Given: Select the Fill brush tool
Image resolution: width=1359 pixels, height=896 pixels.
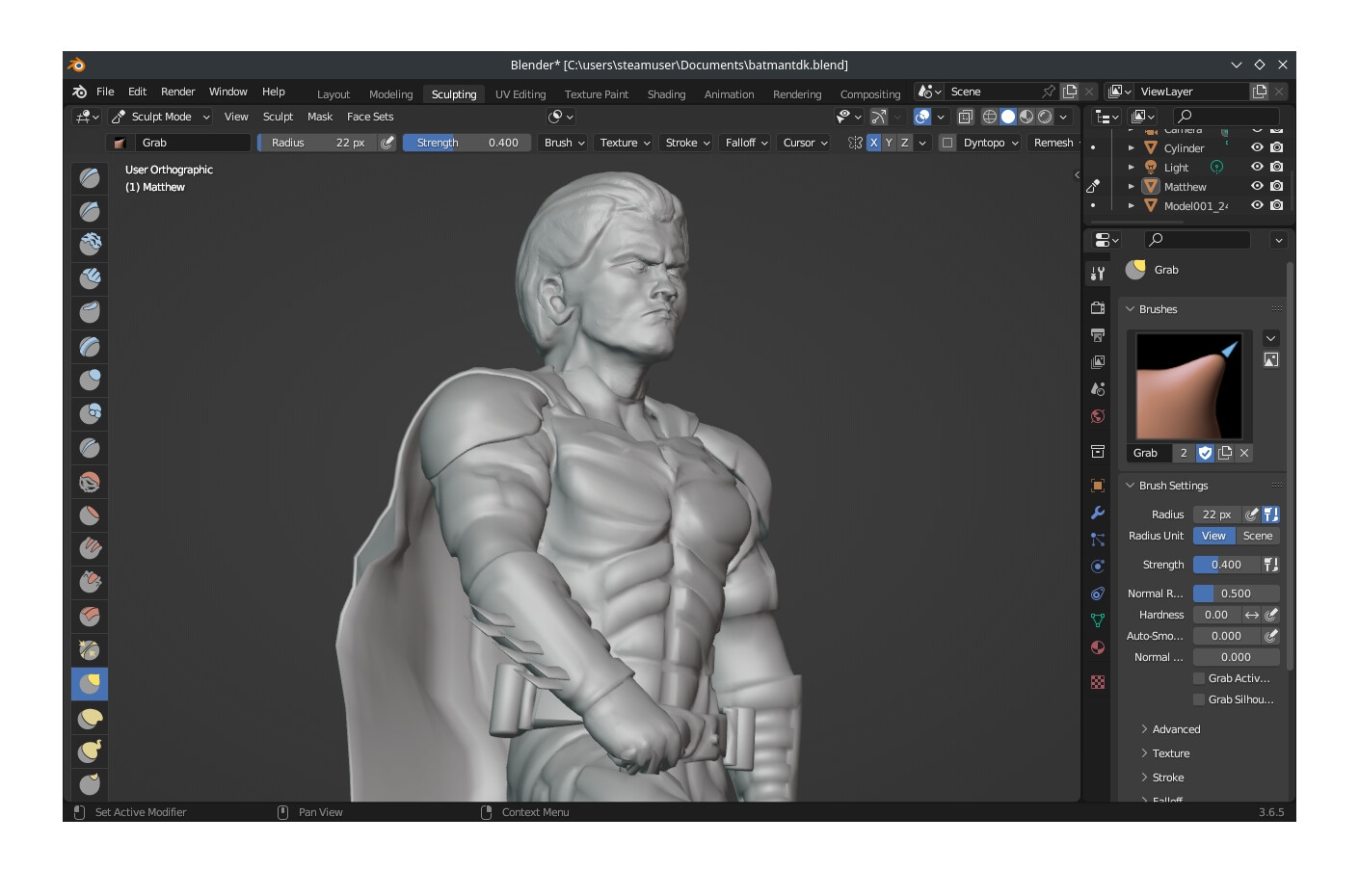Looking at the screenshot, I should (90, 548).
